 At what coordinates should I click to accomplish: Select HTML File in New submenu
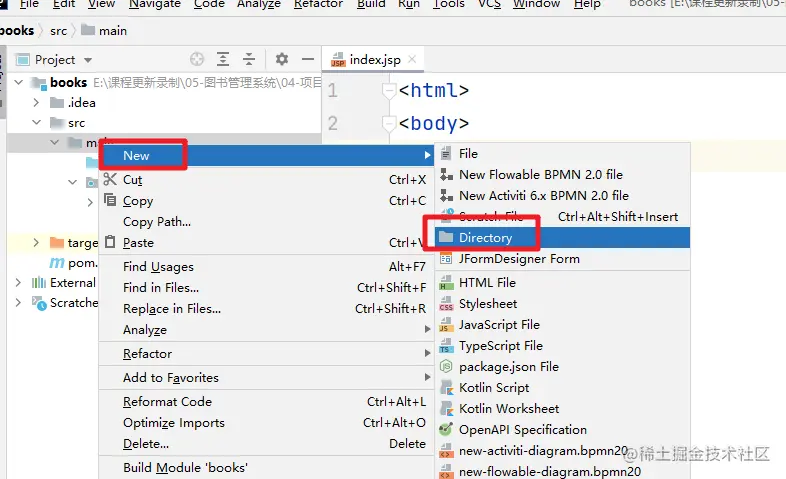point(562,283)
